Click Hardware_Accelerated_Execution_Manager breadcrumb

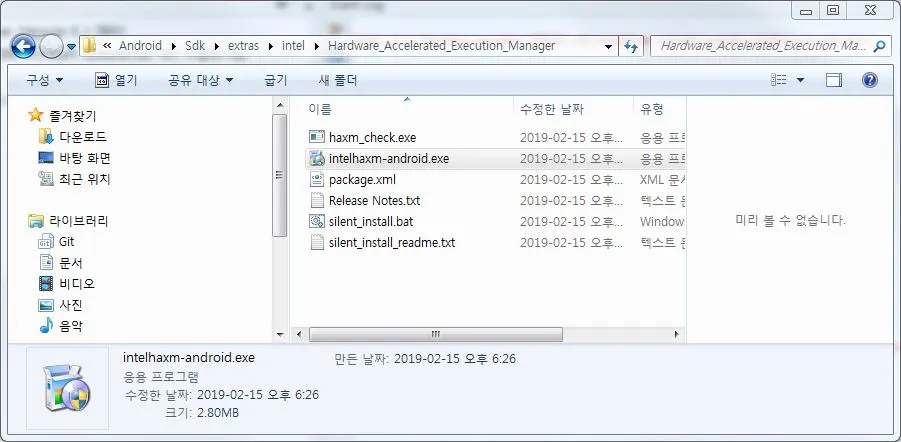(441, 46)
